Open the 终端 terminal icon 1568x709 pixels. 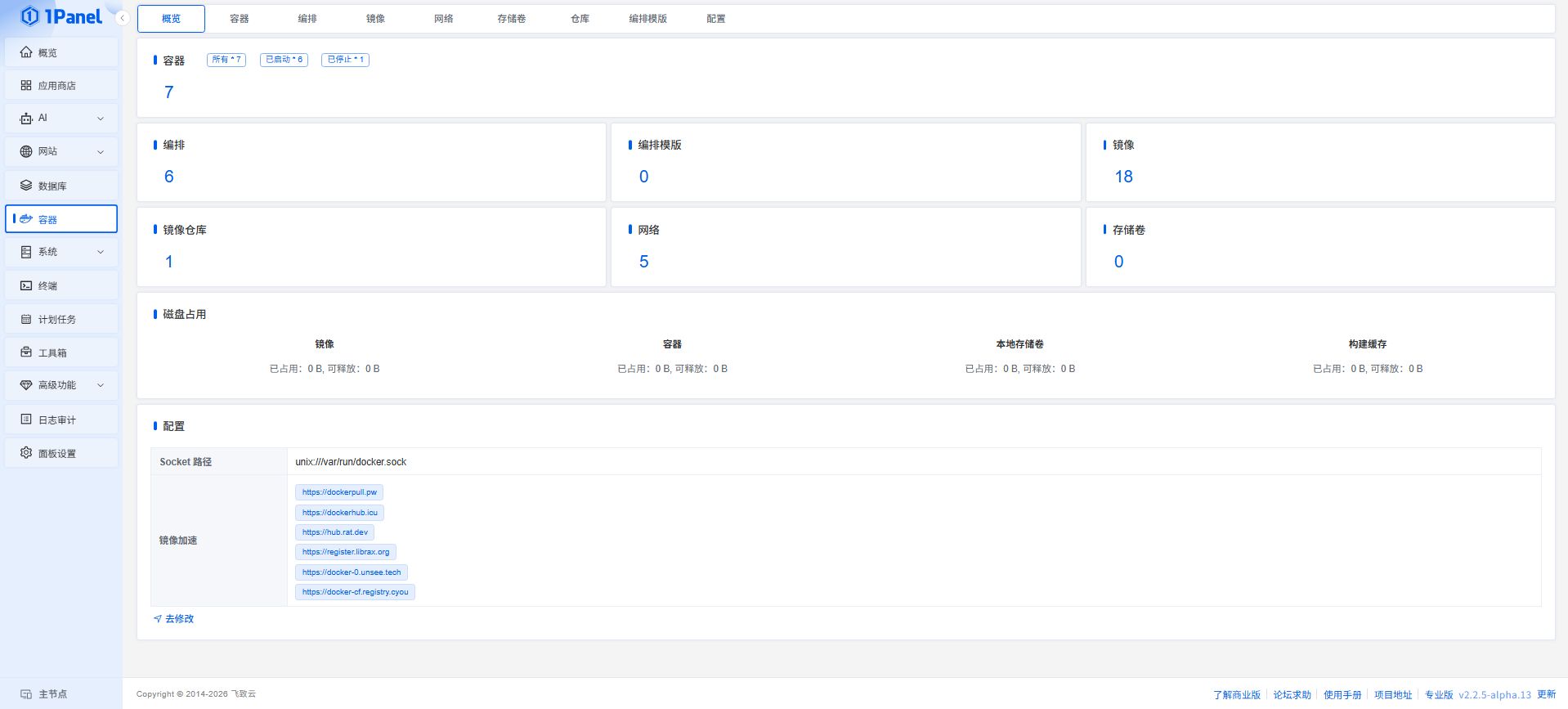pyautogui.click(x=26, y=285)
